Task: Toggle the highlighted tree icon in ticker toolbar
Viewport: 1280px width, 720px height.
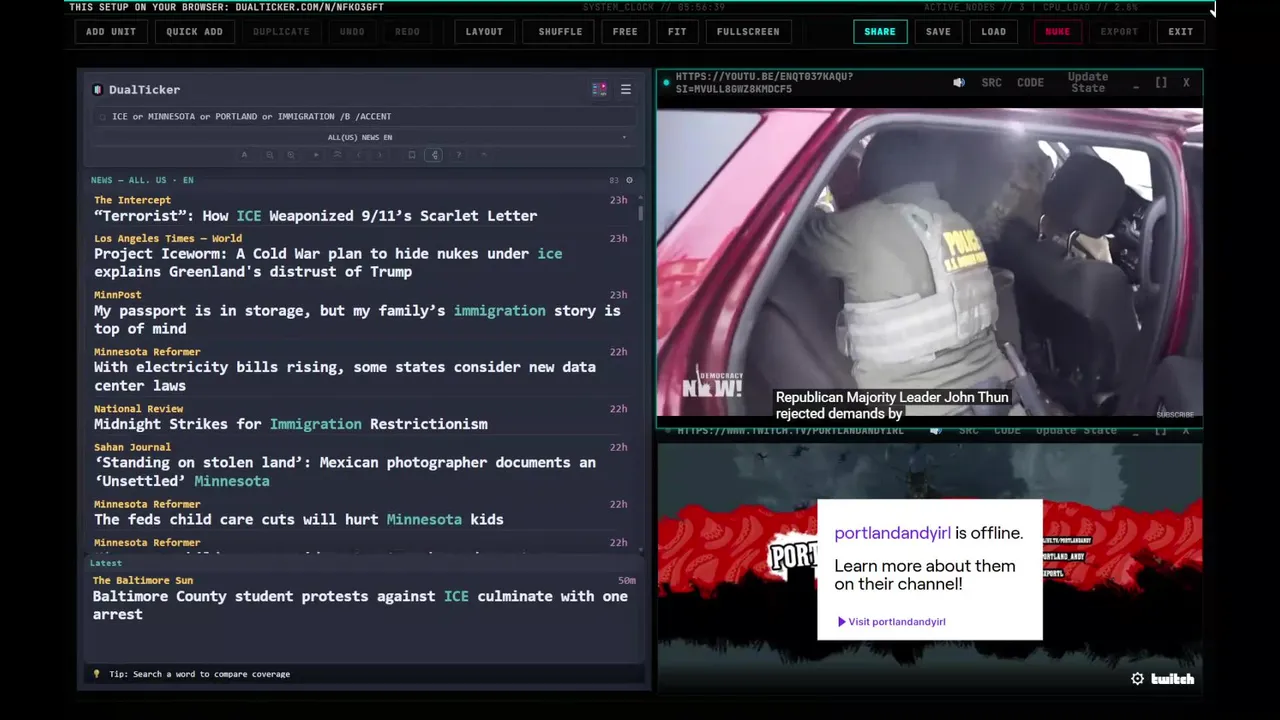Action: [434, 155]
